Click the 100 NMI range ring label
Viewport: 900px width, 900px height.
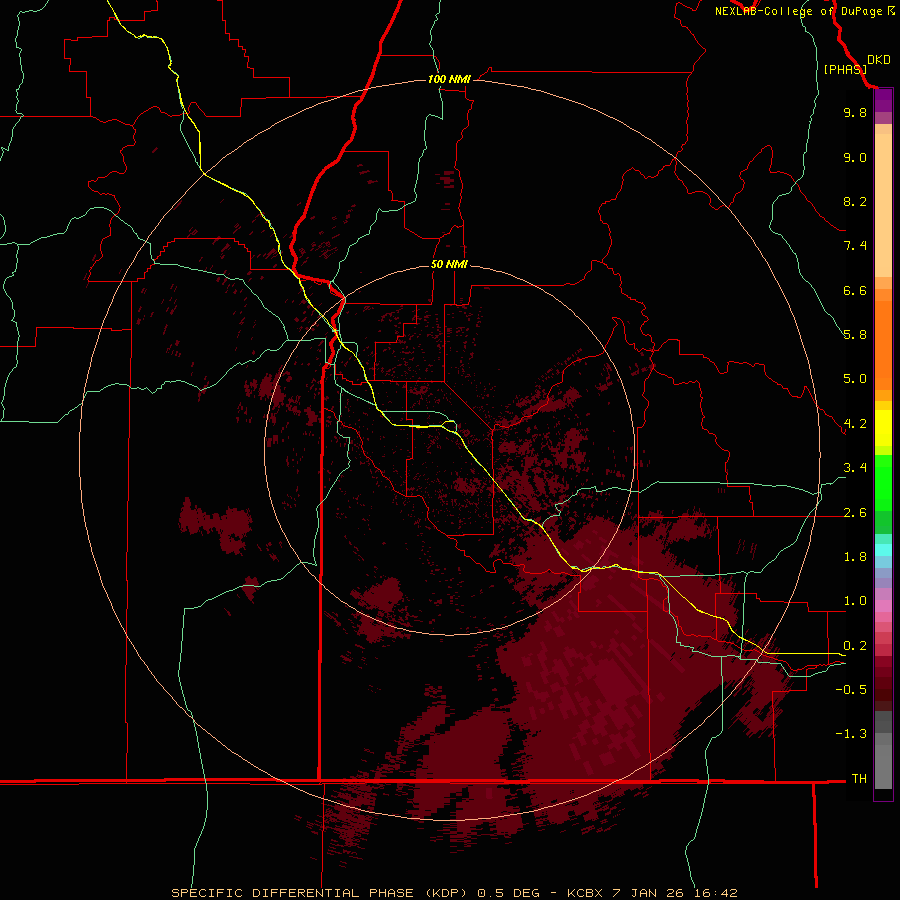pos(449,79)
